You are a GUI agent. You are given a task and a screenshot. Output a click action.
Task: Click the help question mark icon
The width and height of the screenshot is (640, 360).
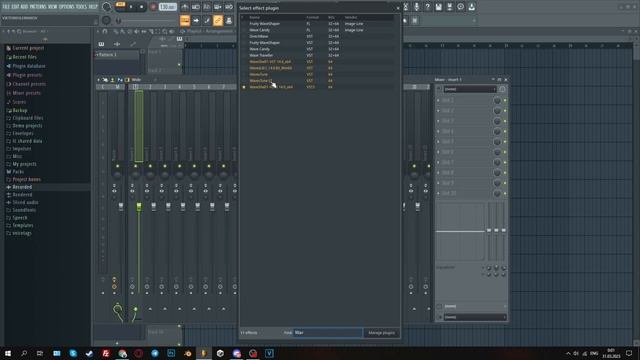(x=427, y=7)
